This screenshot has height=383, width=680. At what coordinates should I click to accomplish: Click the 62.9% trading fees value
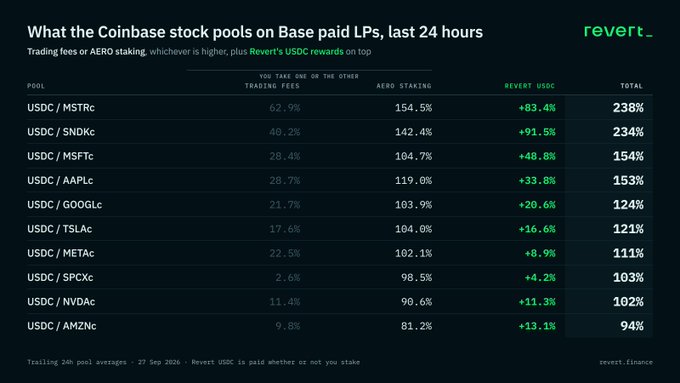coord(284,108)
